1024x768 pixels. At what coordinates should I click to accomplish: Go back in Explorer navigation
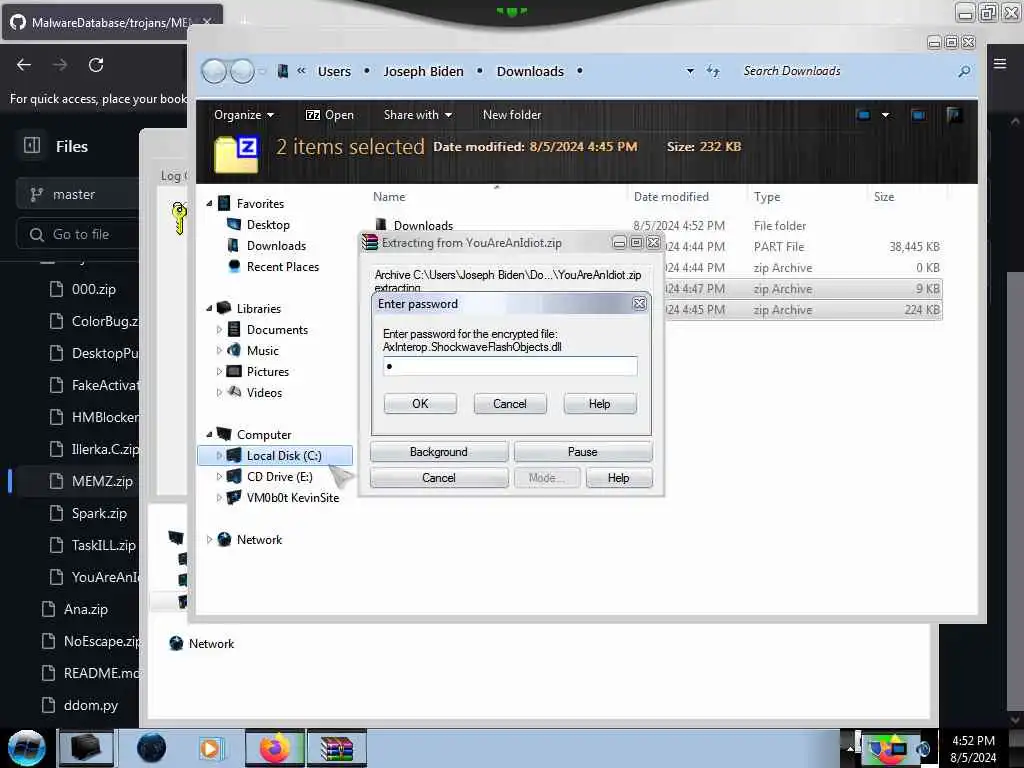tap(214, 71)
